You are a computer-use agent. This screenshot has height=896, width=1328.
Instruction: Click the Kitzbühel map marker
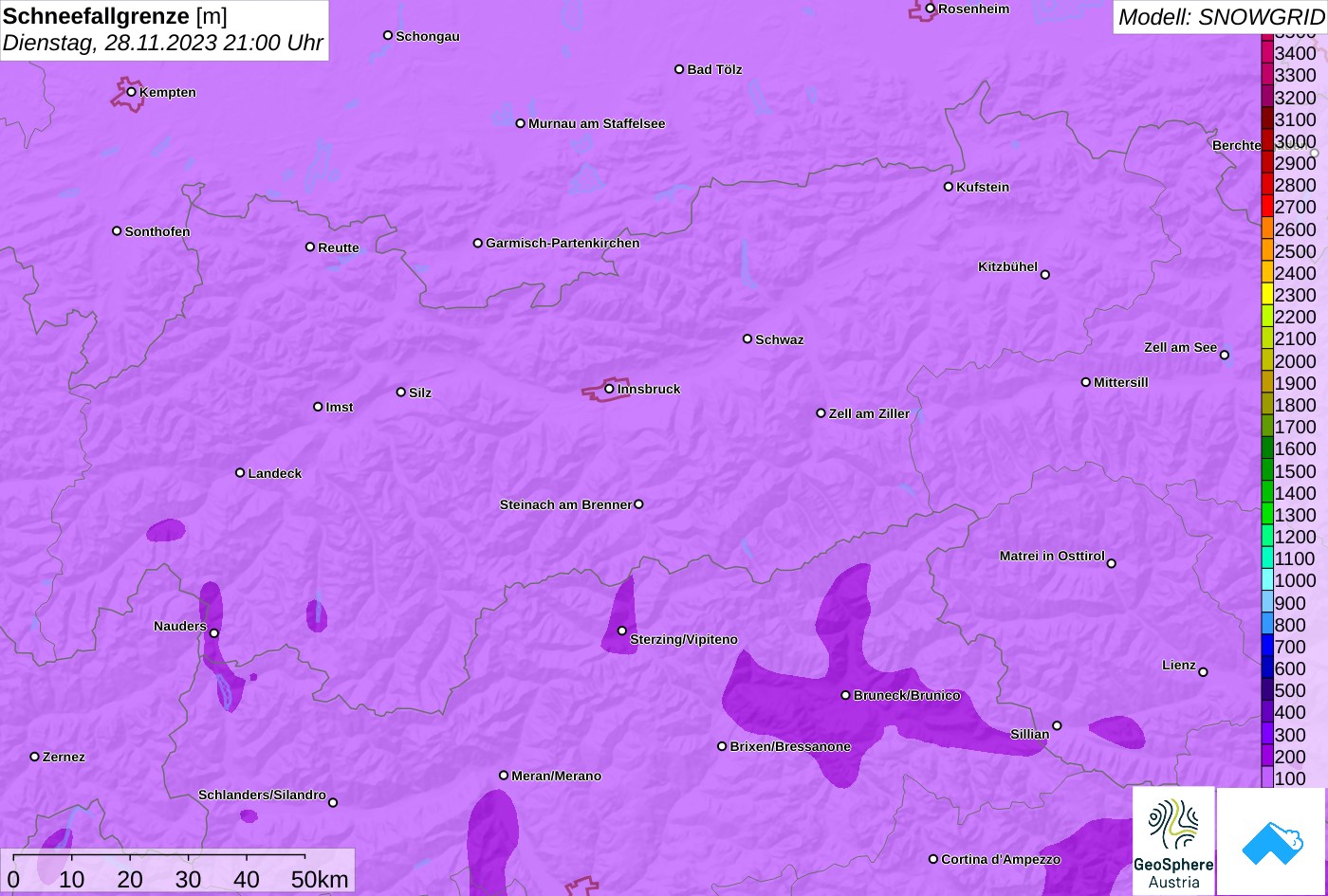[1045, 275]
